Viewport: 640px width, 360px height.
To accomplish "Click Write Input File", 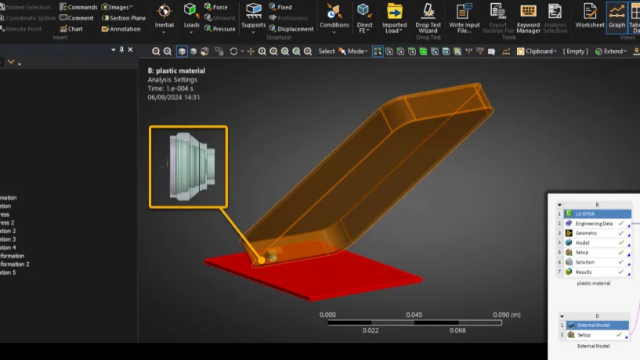I will point(464,18).
